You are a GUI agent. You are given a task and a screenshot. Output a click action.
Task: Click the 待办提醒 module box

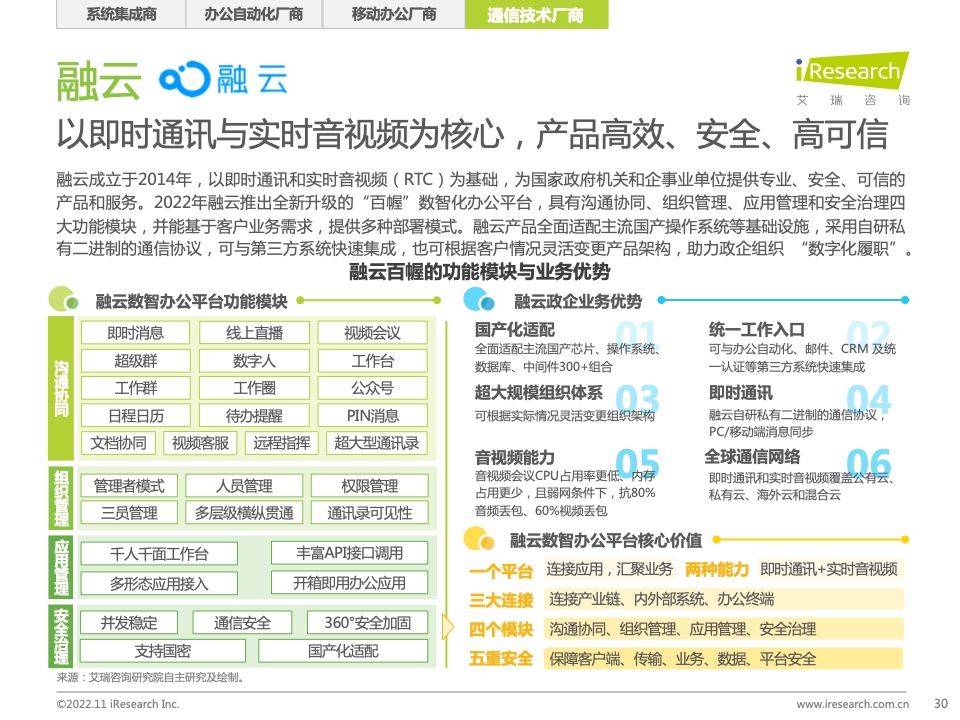point(254,416)
